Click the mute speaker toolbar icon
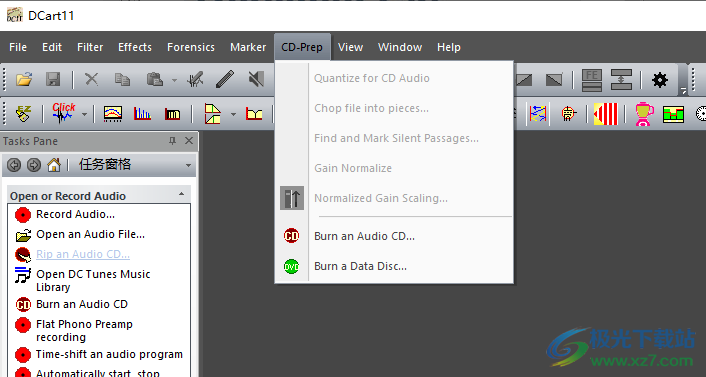The image size is (706, 377). click(x=256, y=80)
